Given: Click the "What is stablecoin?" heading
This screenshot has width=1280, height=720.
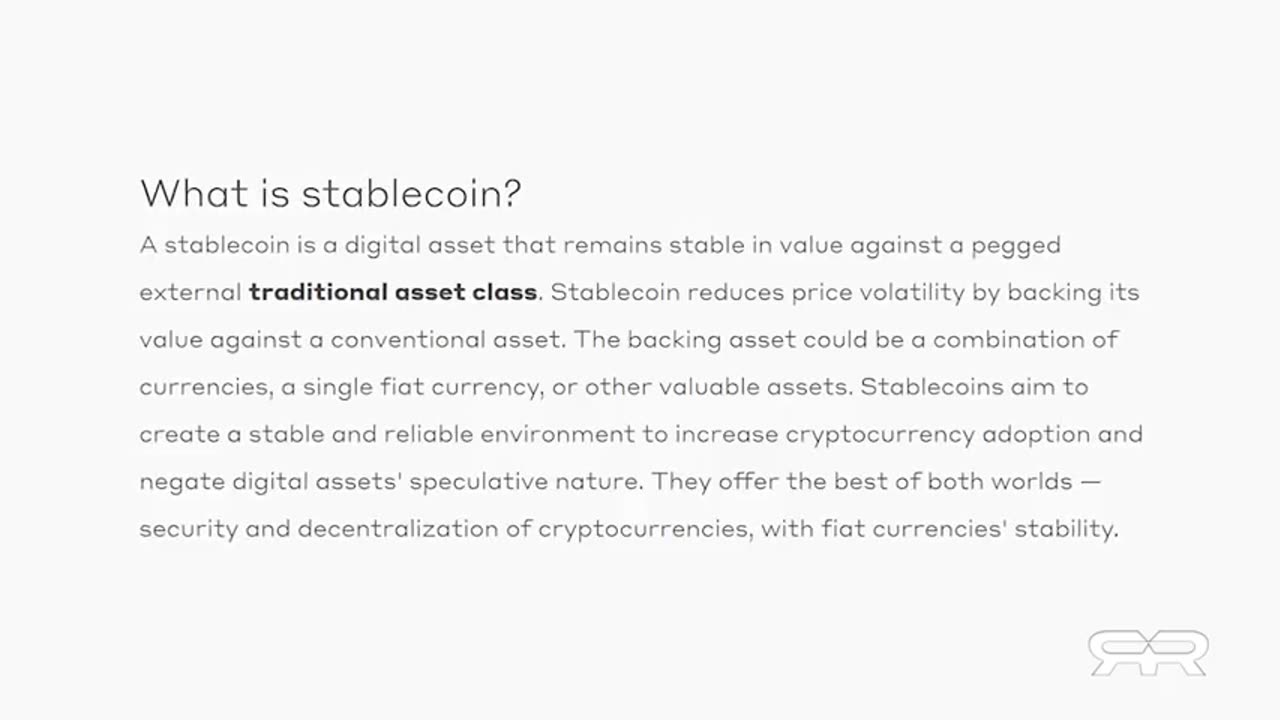Looking at the screenshot, I should (x=330, y=192).
